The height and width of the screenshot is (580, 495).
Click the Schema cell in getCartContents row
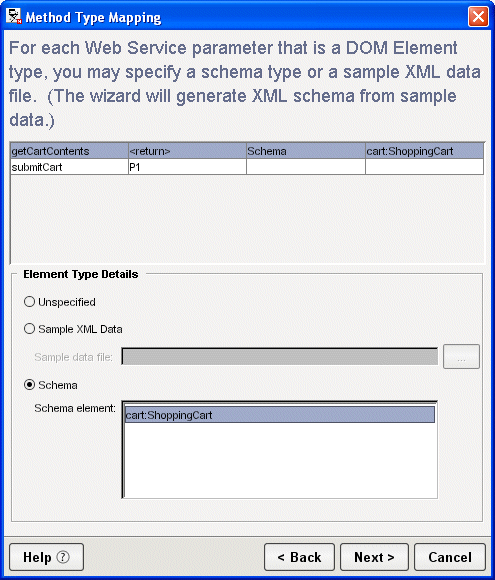click(306, 151)
